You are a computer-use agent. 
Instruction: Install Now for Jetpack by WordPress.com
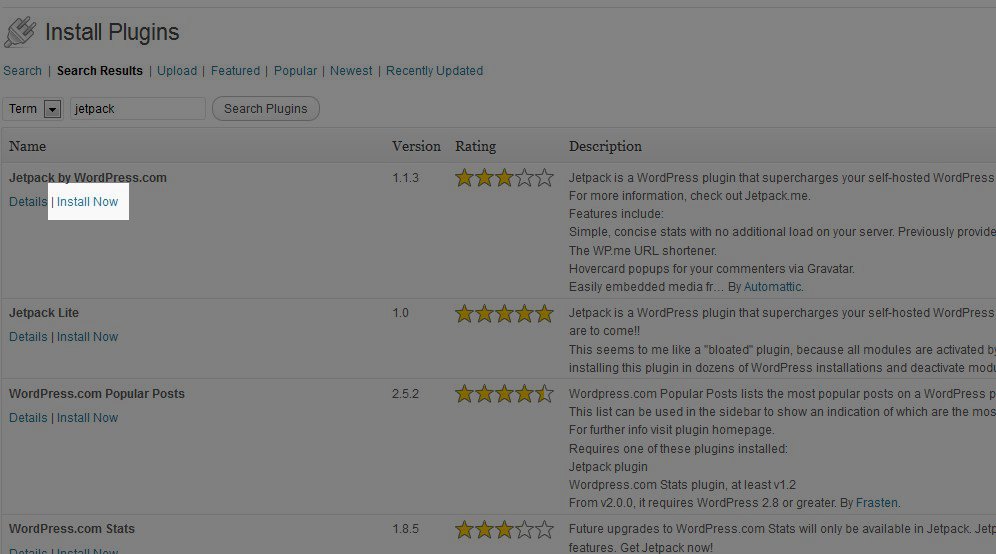pyautogui.click(x=88, y=202)
